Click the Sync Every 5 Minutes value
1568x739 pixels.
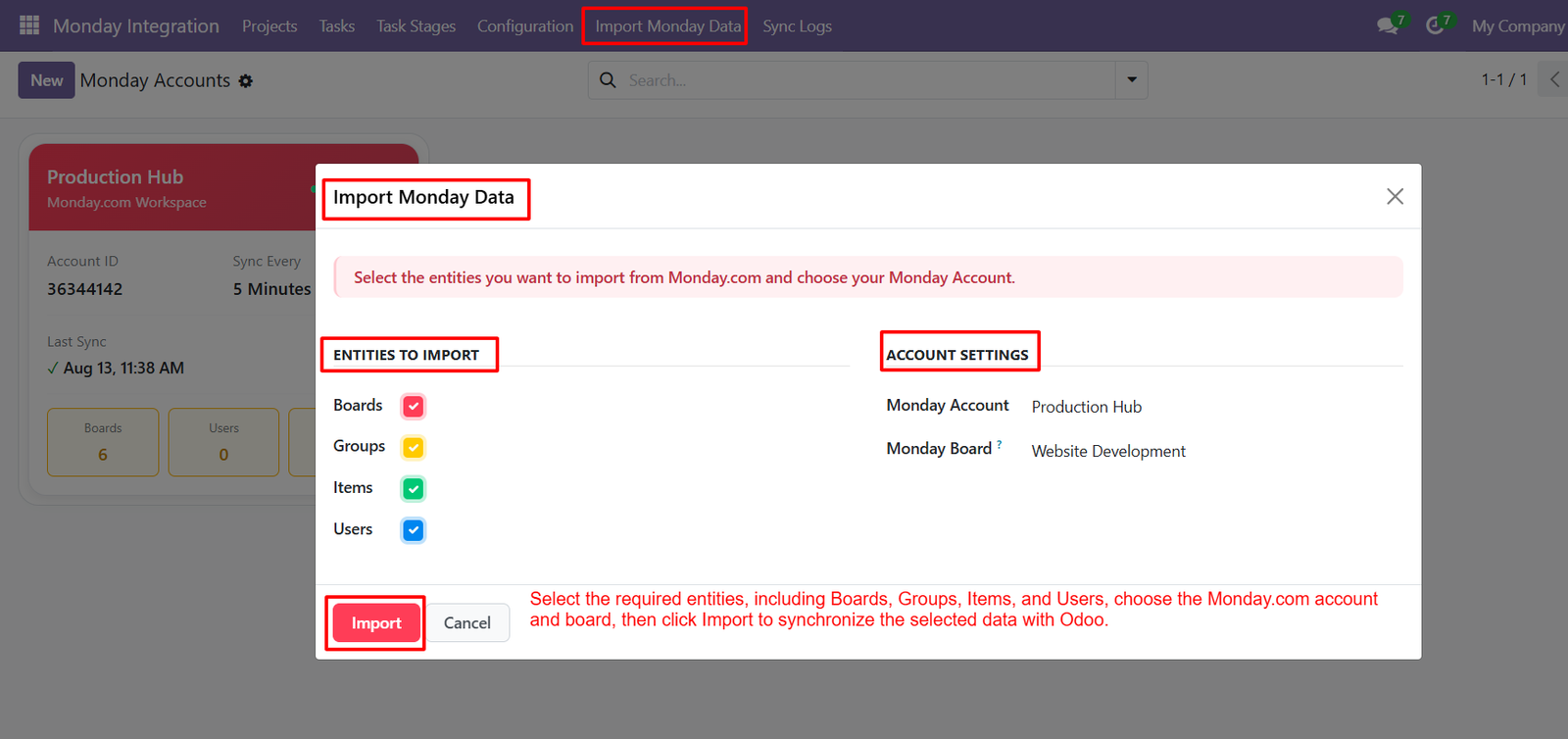(x=271, y=289)
